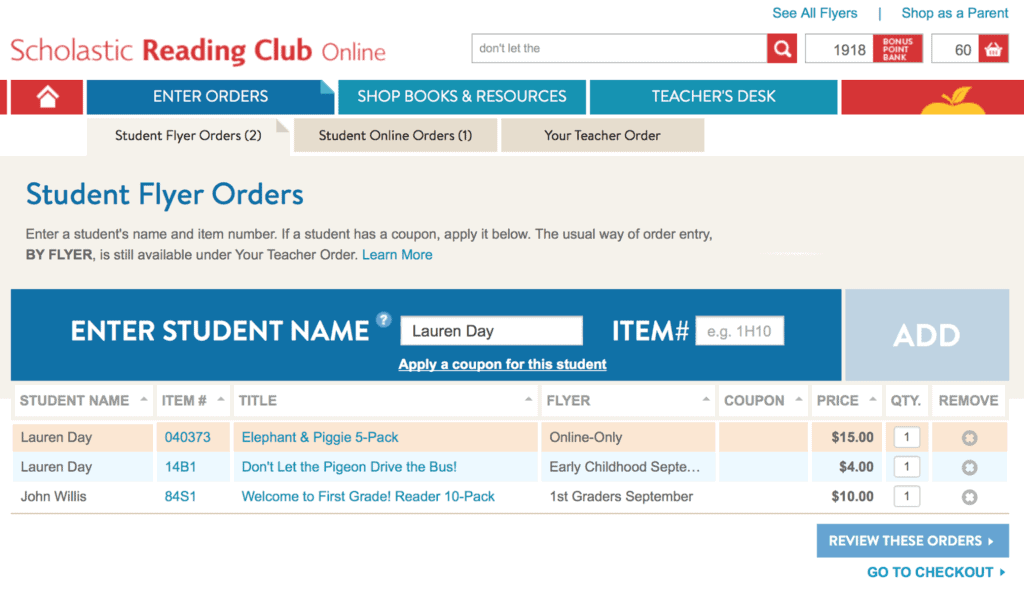
Task: Open the Your Teacher Order tab
Action: 602,134
